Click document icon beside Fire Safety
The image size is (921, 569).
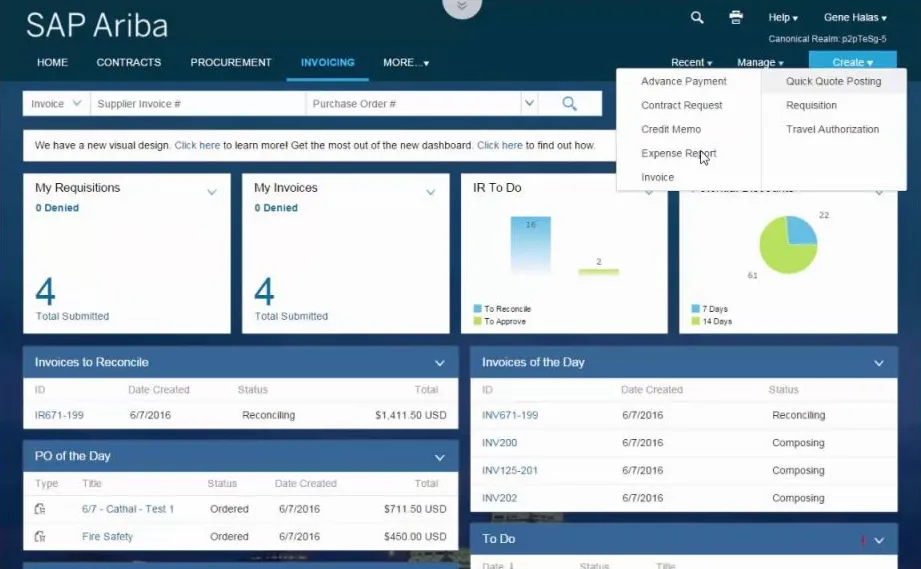click(x=40, y=537)
